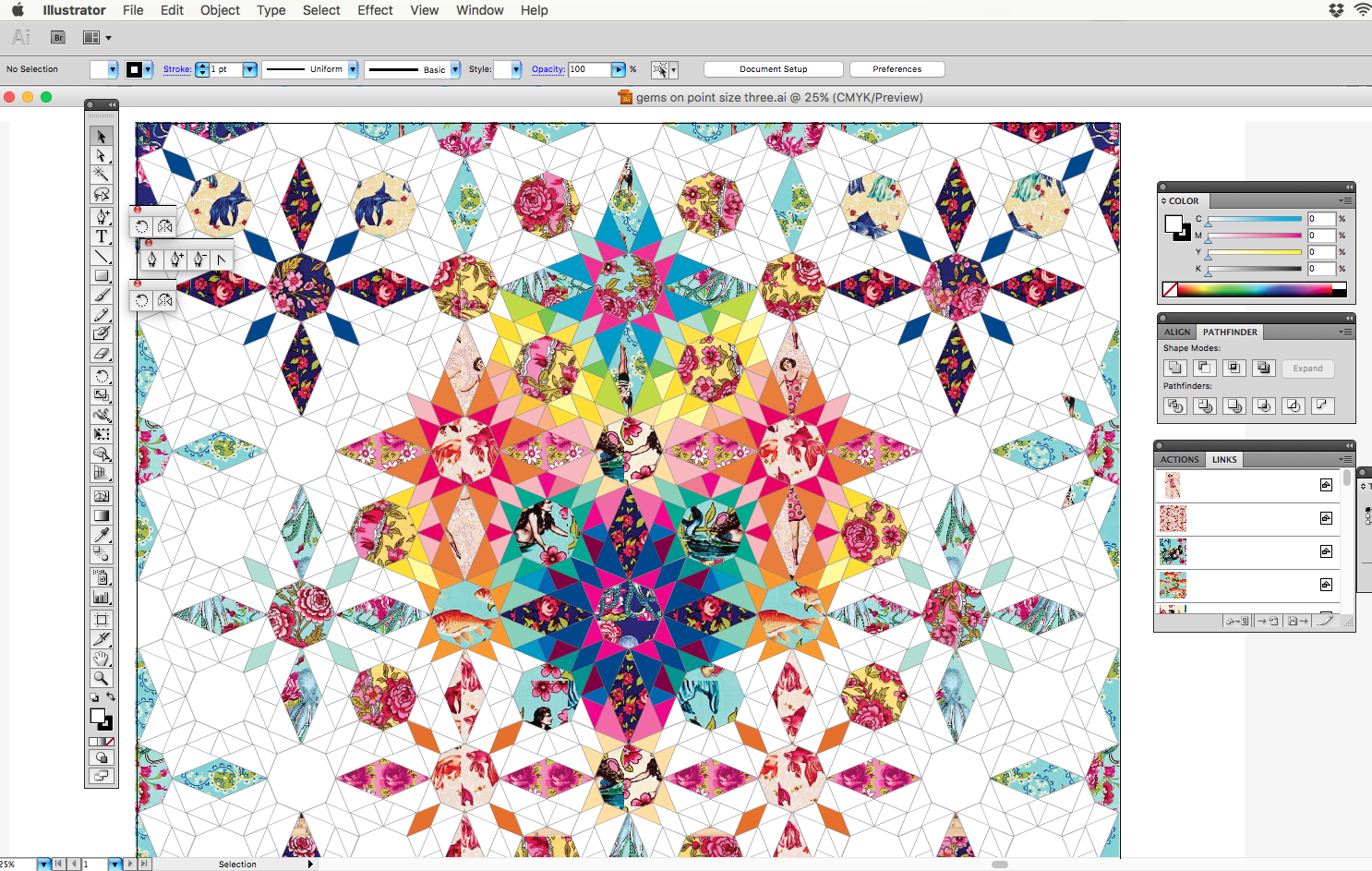The height and width of the screenshot is (871, 1372).
Task: Pick the Type tool in toolbox
Action: click(x=102, y=236)
